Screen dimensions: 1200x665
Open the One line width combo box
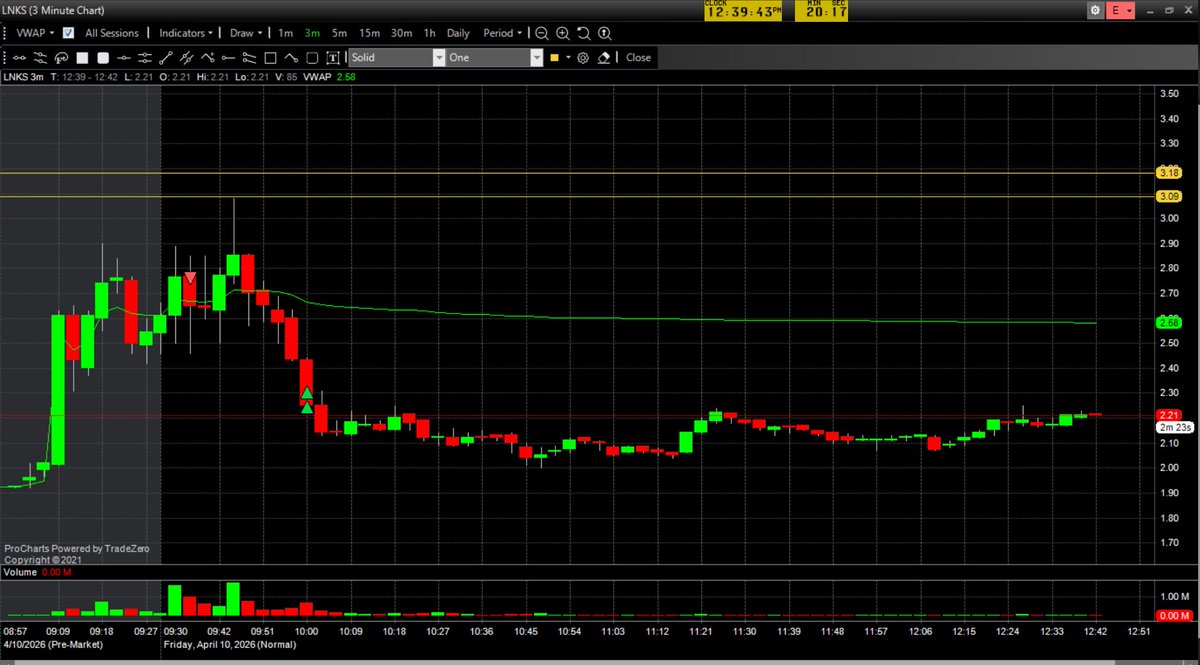[x=495, y=58]
